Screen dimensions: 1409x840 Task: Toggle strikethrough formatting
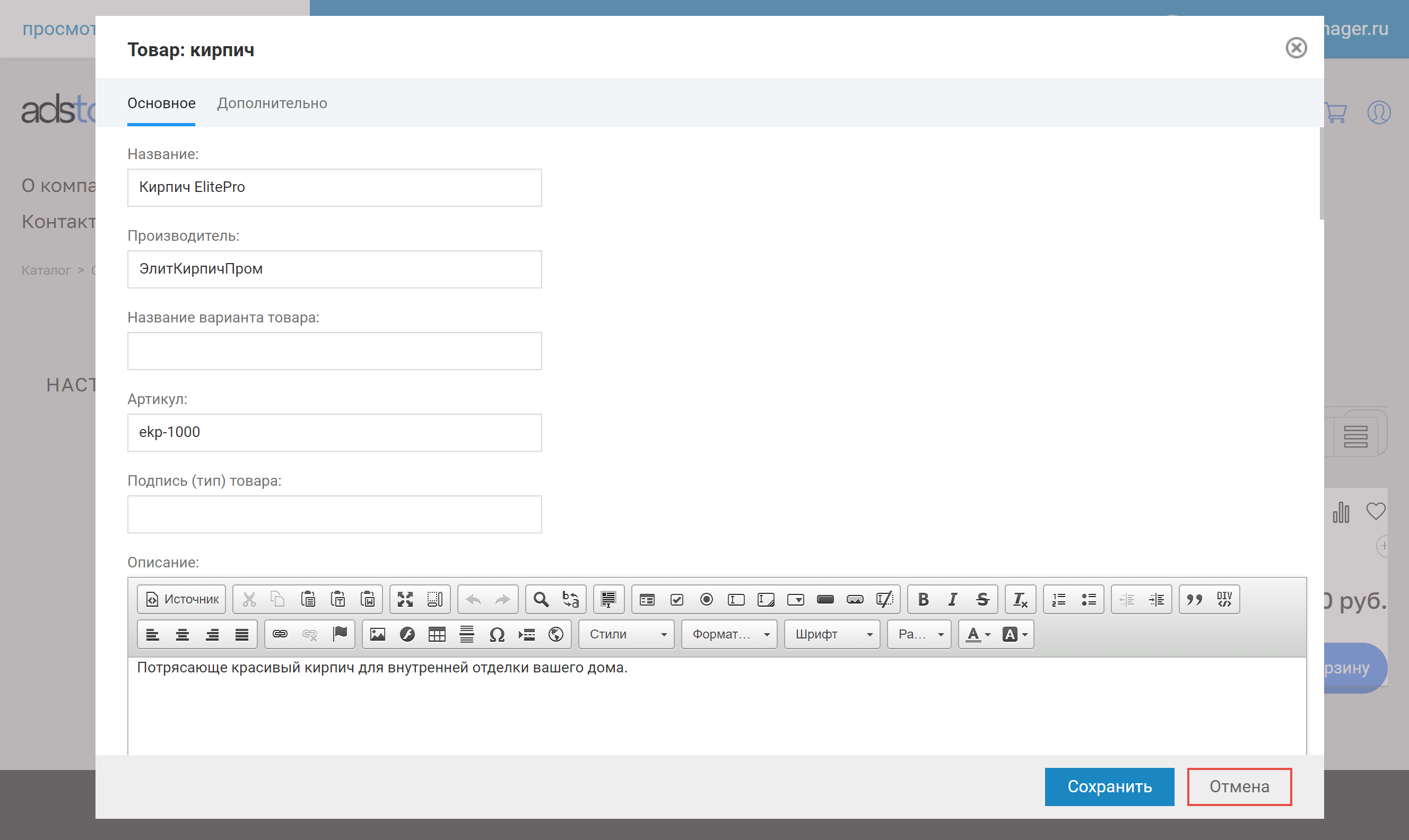click(x=982, y=599)
